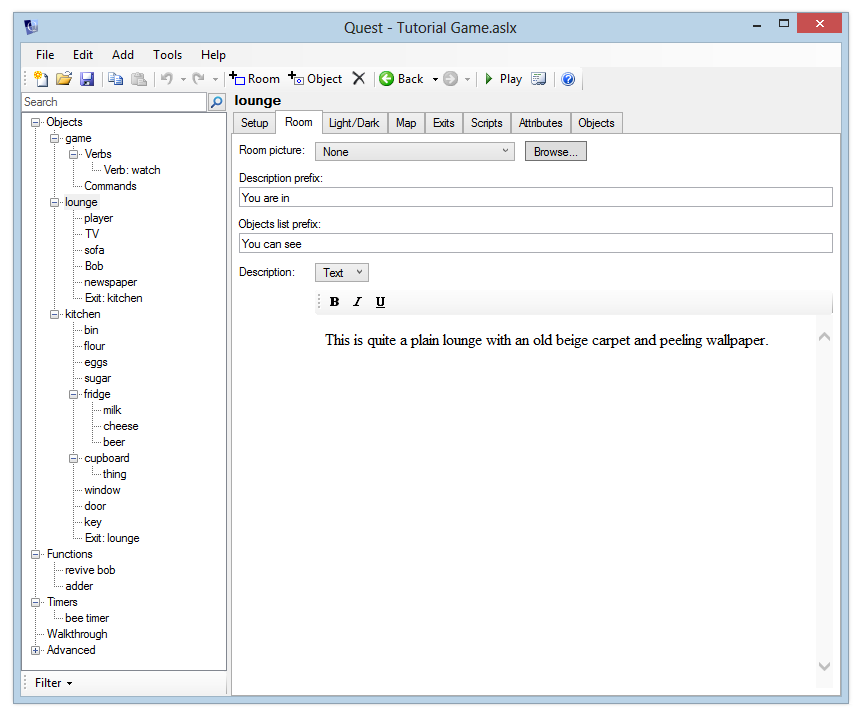Click the Description prefix field
The image size is (862, 719).
tap(535, 197)
